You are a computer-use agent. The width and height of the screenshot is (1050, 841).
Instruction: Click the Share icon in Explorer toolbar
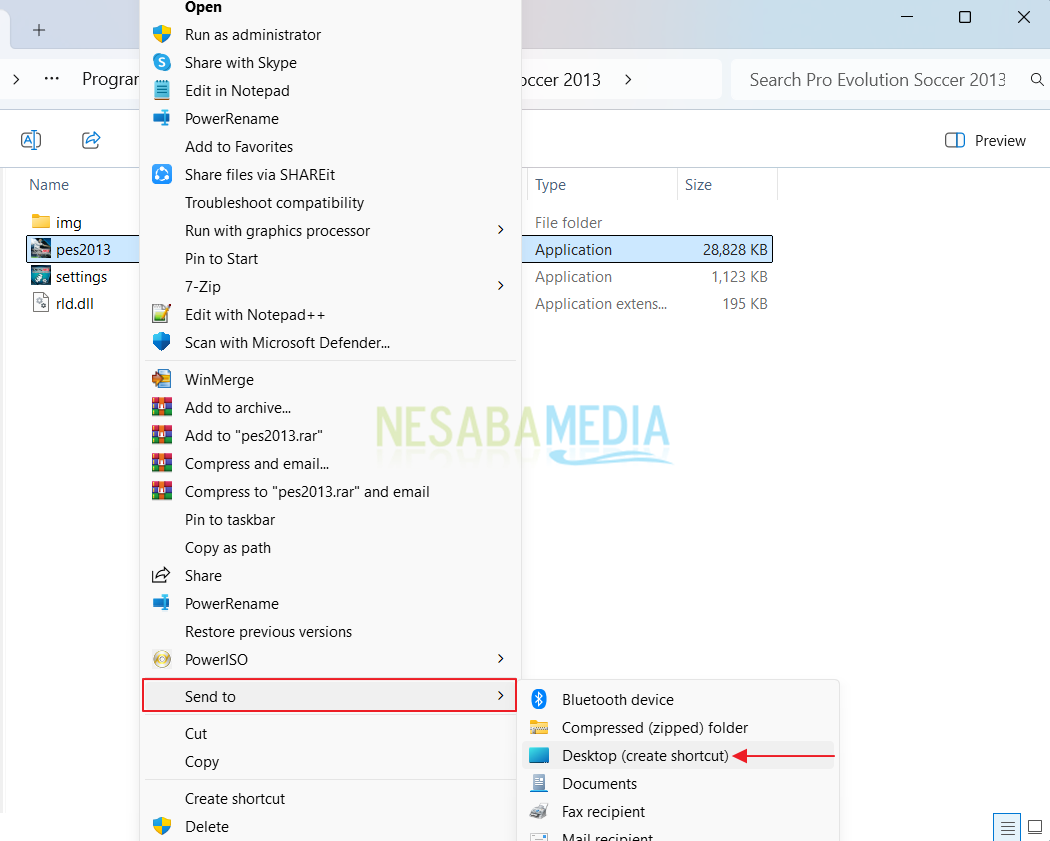click(91, 140)
